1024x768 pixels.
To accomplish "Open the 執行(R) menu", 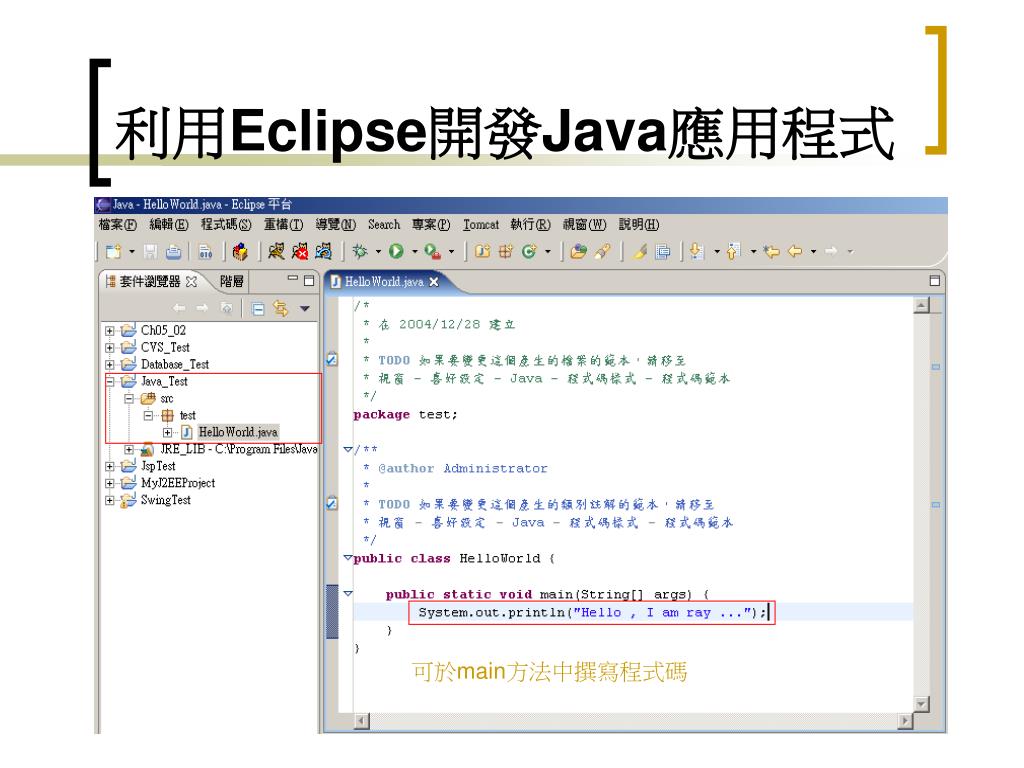I will coord(531,225).
